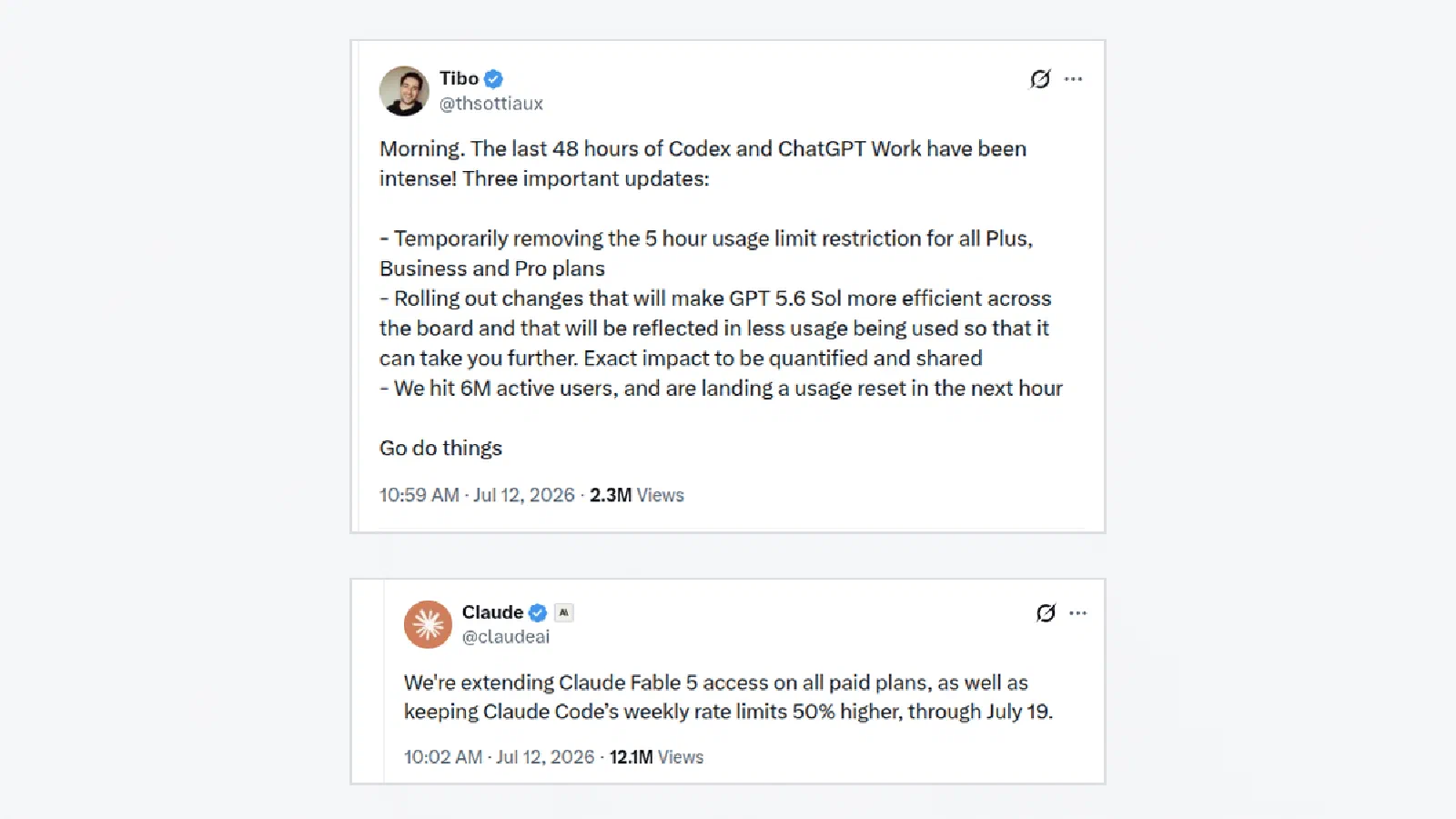Image resolution: width=1456 pixels, height=819 pixels.
Task: Click the Tibo display name
Action: coord(460,78)
